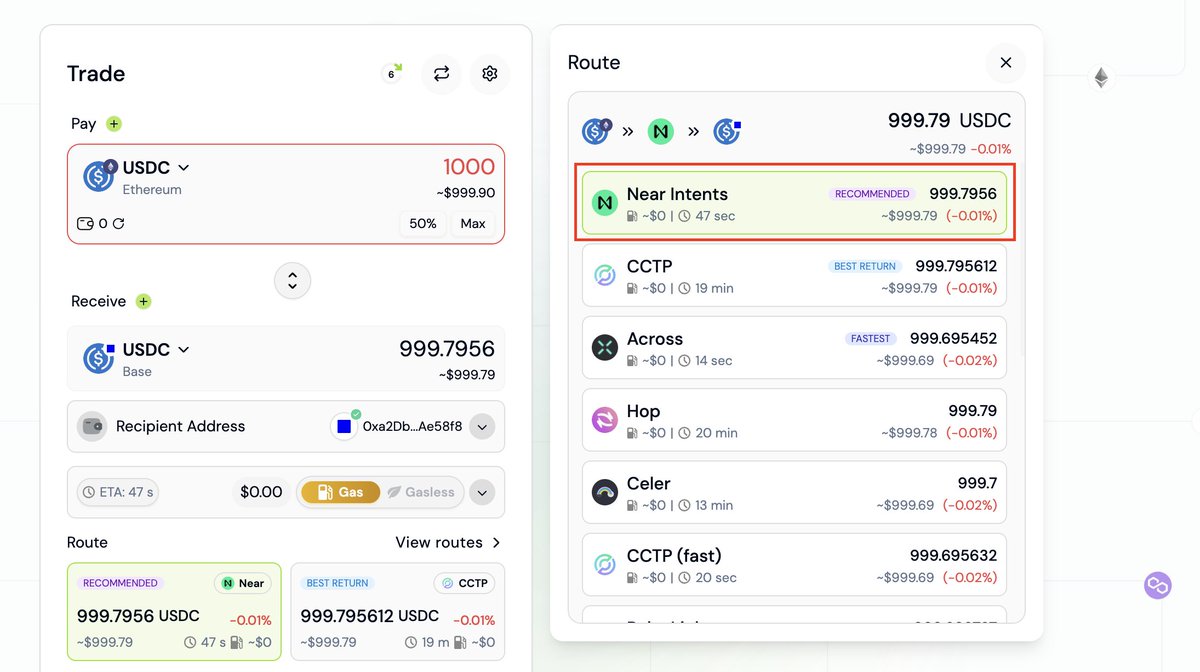1200x672 pixels.
Task: Click the CCTP chip on best return card
Action: (x=464, y=583)
